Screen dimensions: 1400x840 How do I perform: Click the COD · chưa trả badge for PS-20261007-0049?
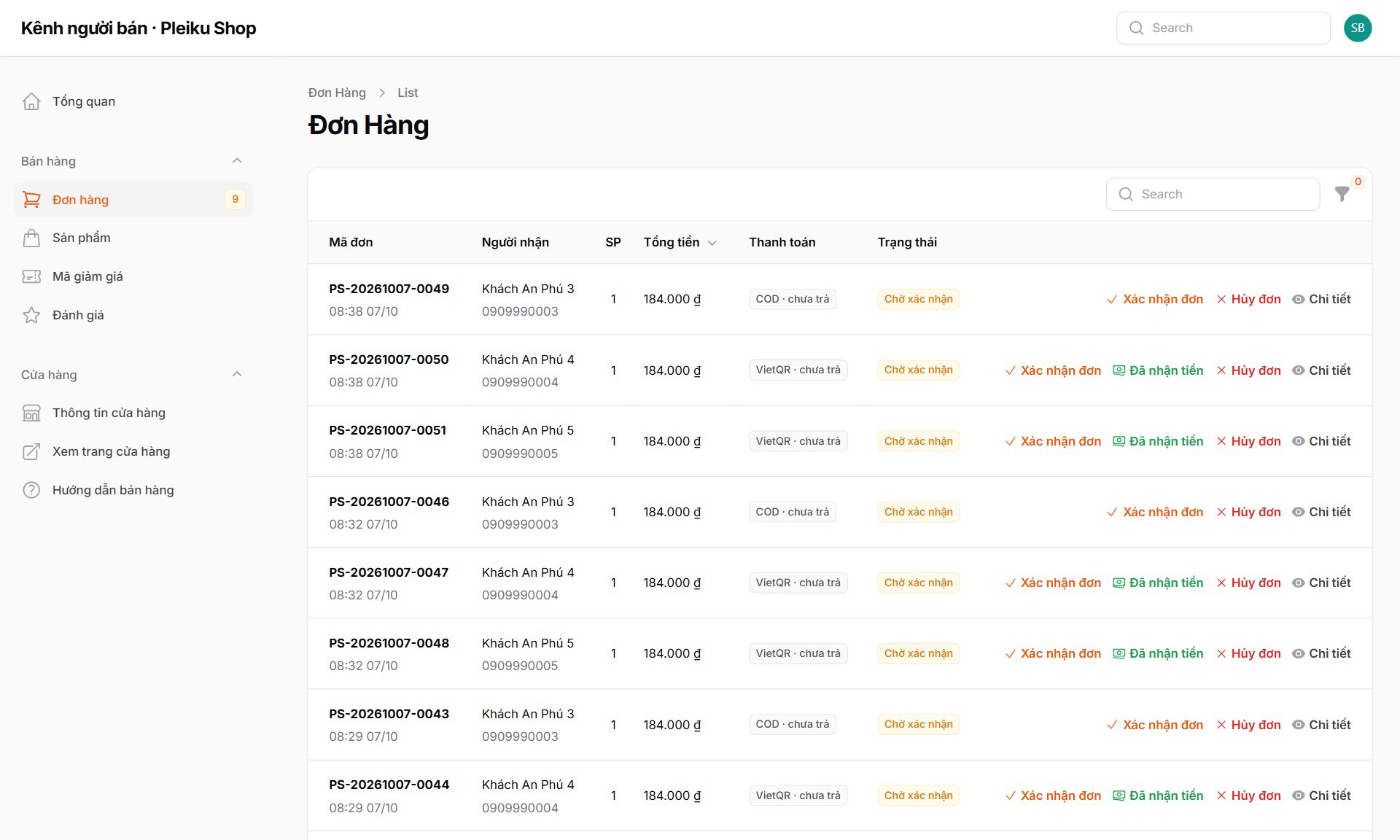click(793, 299)
